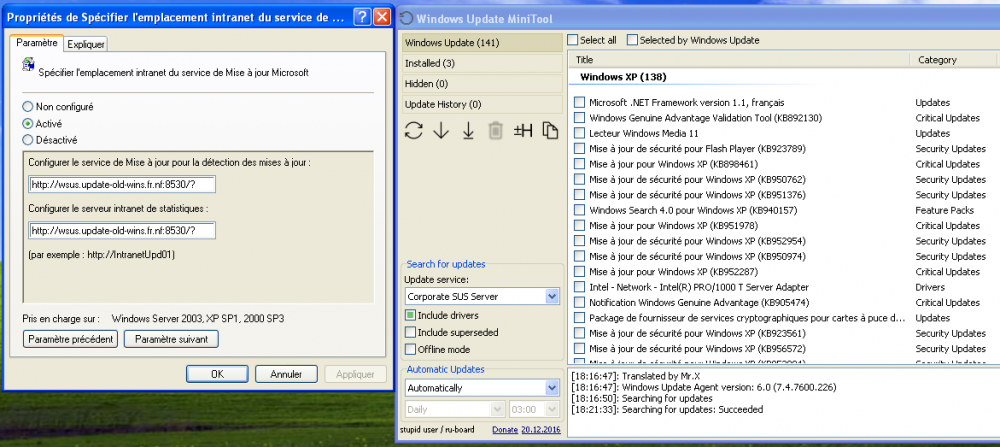Click the Windows XP (138) group header
This screenshot has width=1000, height=447.
(x=623, y=77)
